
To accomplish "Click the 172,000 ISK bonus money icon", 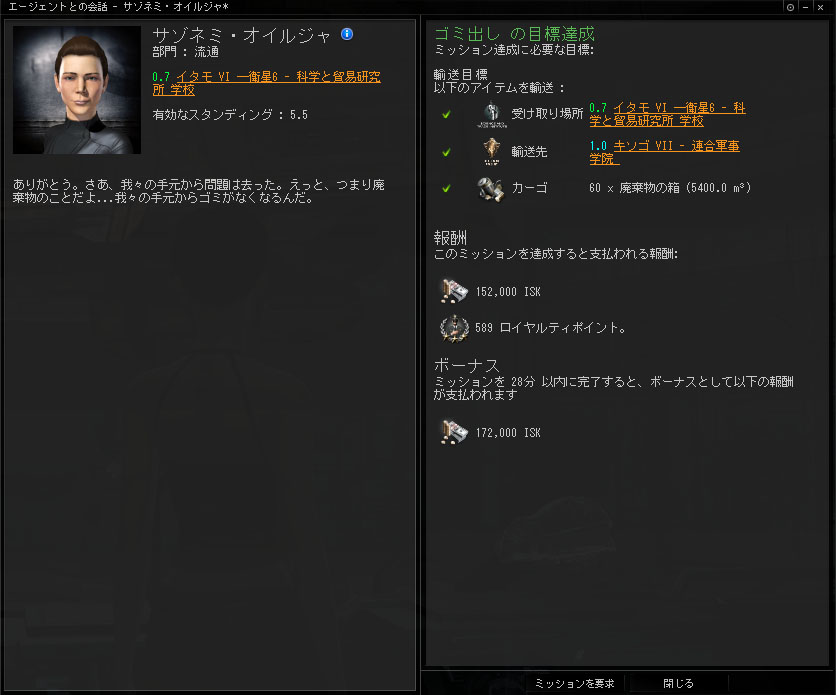I will click(x=454, y=432).
